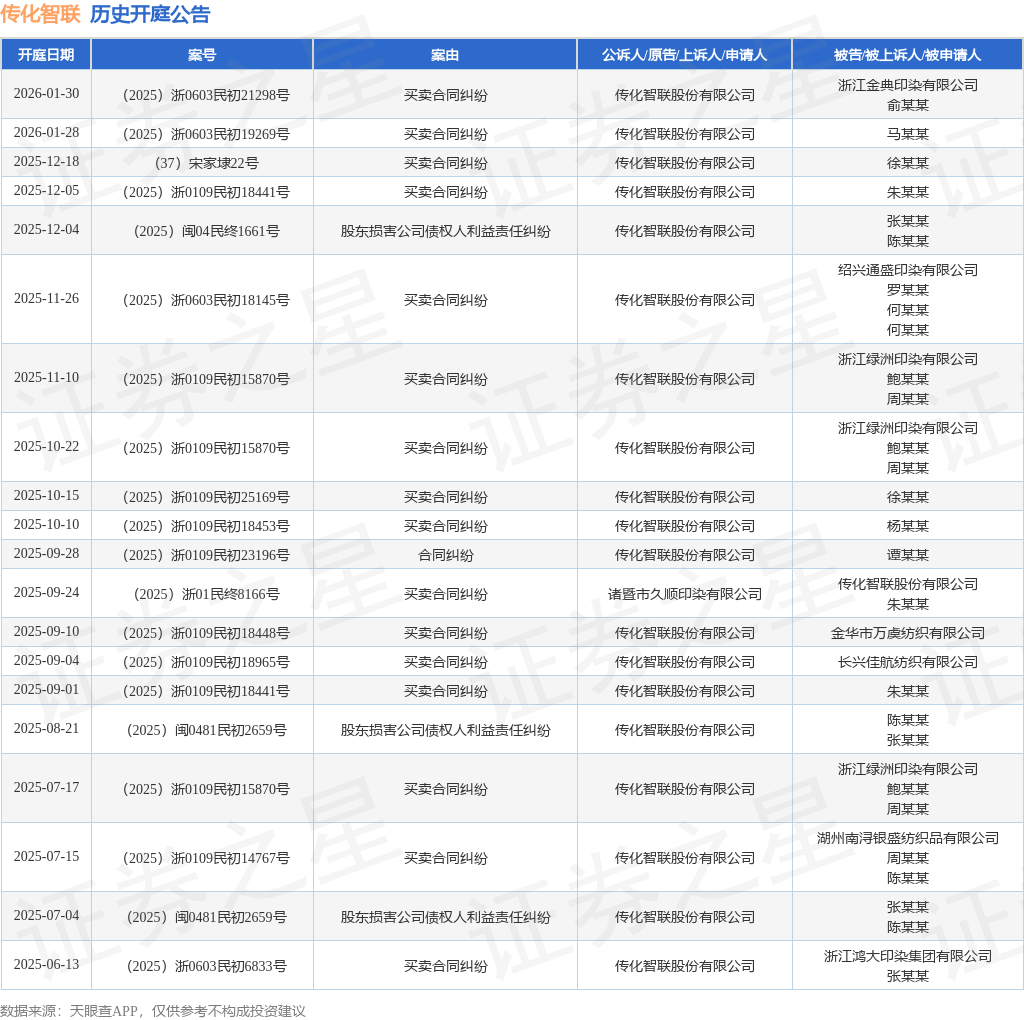Click the 公诉人/原告/上诉人/申请人 column header
This screenshot has width=1024, height=1020.
(684, 55)
